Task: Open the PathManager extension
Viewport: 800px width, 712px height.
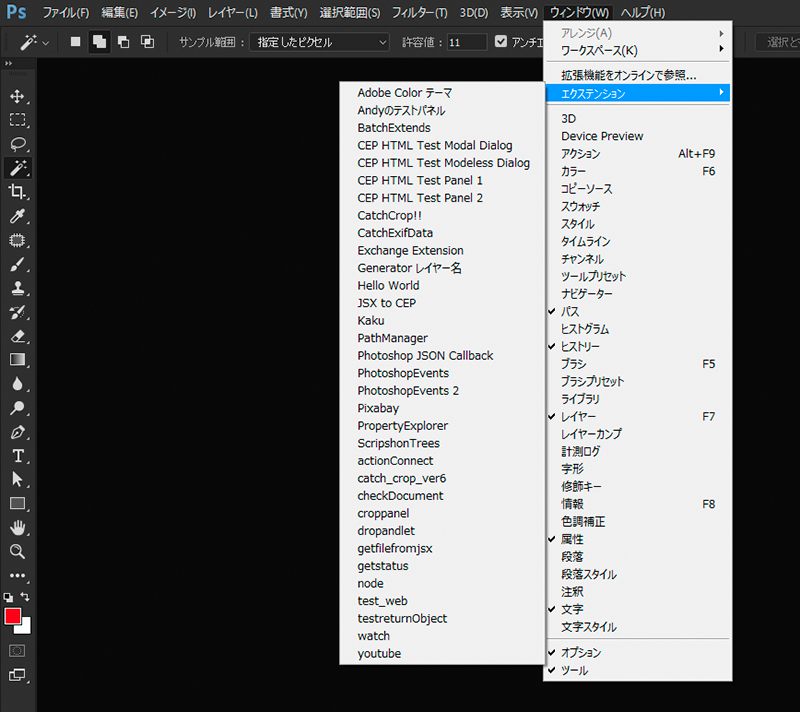Action: 442,338
